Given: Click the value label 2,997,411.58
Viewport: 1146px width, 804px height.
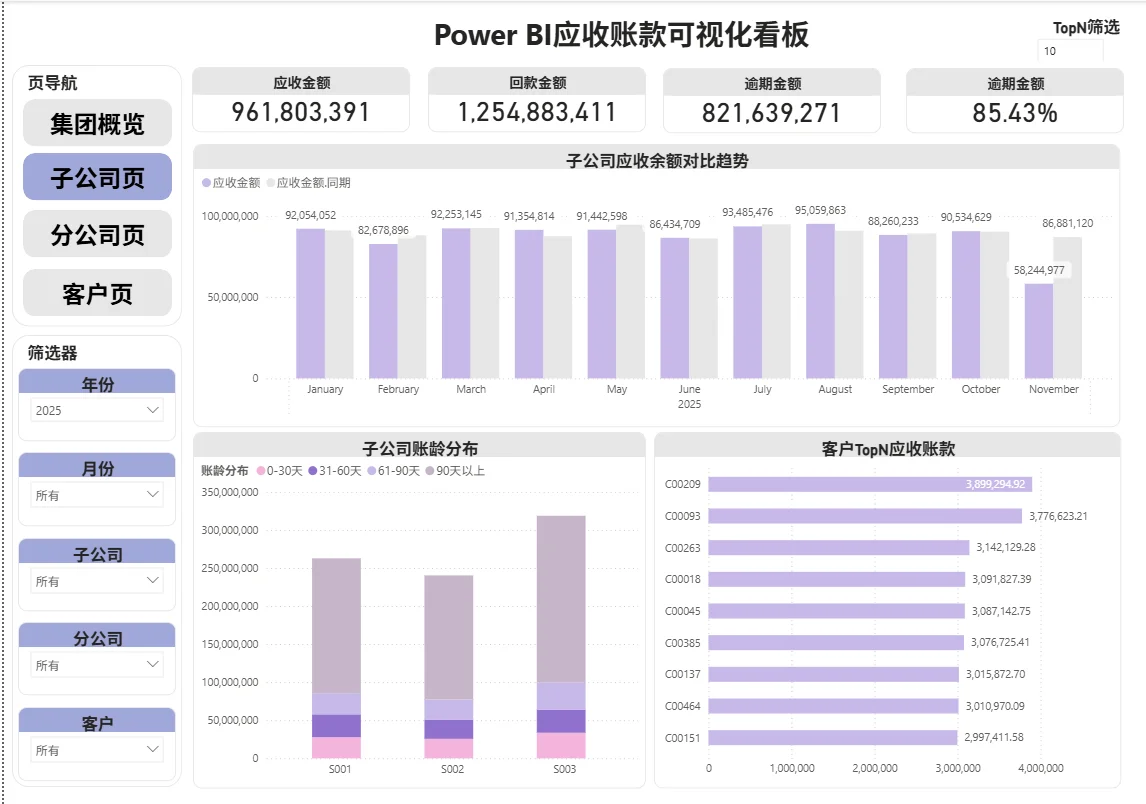Looking at the screenshot, I should [994, 737].
